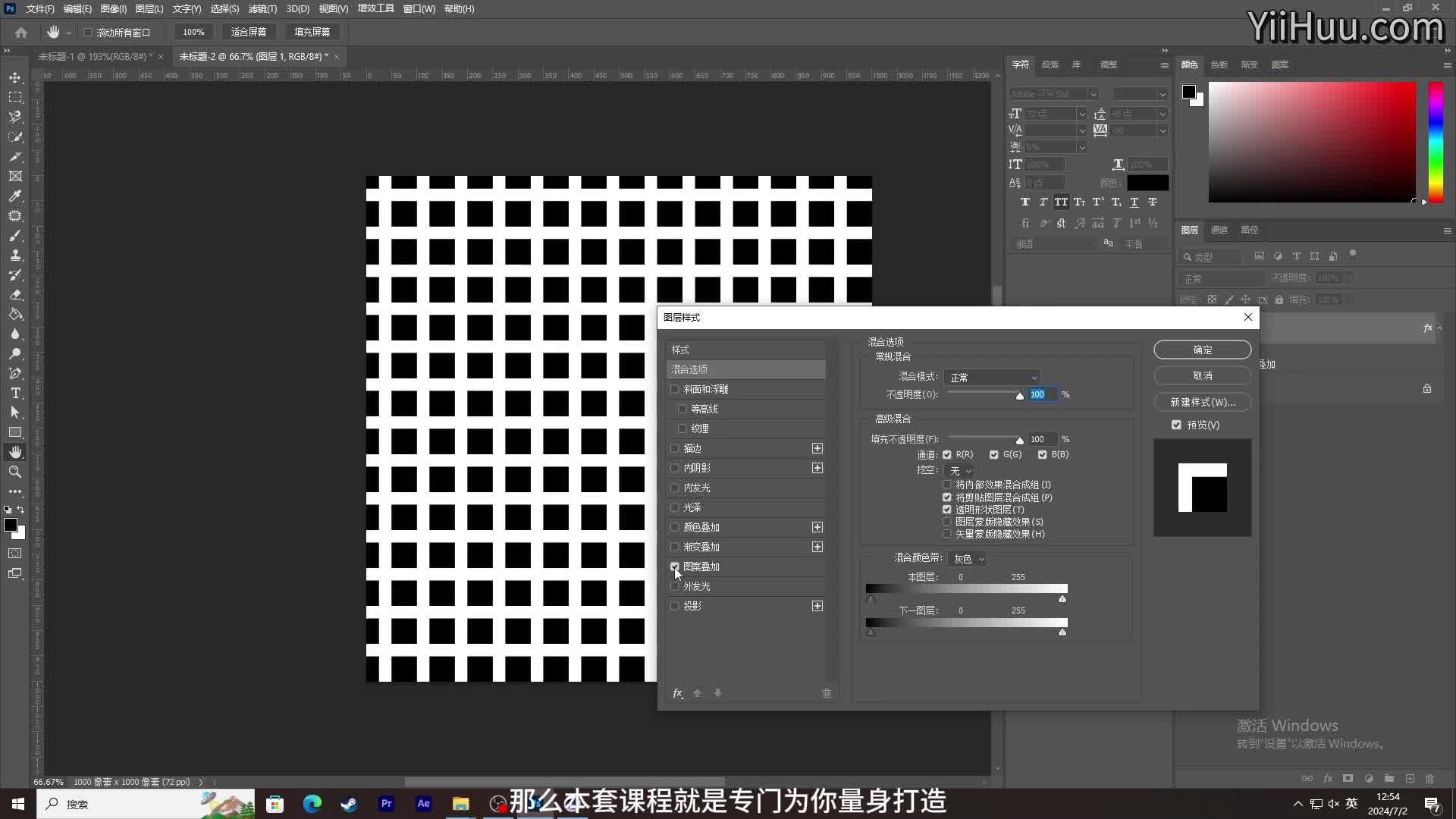Open Knockout (挖空) dropdown
Screen dimensions: 1456x819
pos(960,471)
